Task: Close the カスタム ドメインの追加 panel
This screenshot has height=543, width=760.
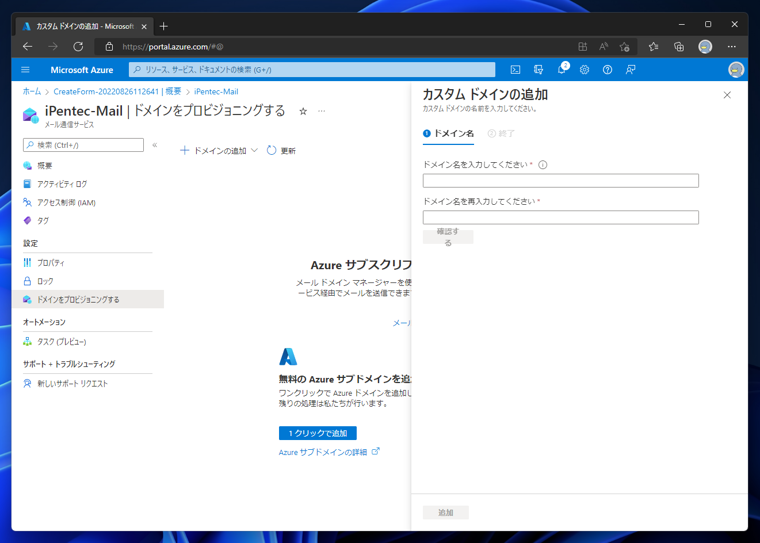Action: tap(727, 95)
